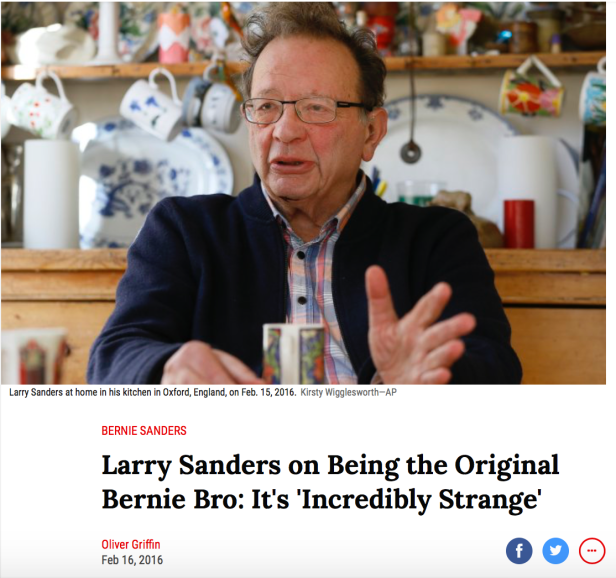Click the blurred mug in bottom-left corner
The image size is (616, 578).
point(35,356)
